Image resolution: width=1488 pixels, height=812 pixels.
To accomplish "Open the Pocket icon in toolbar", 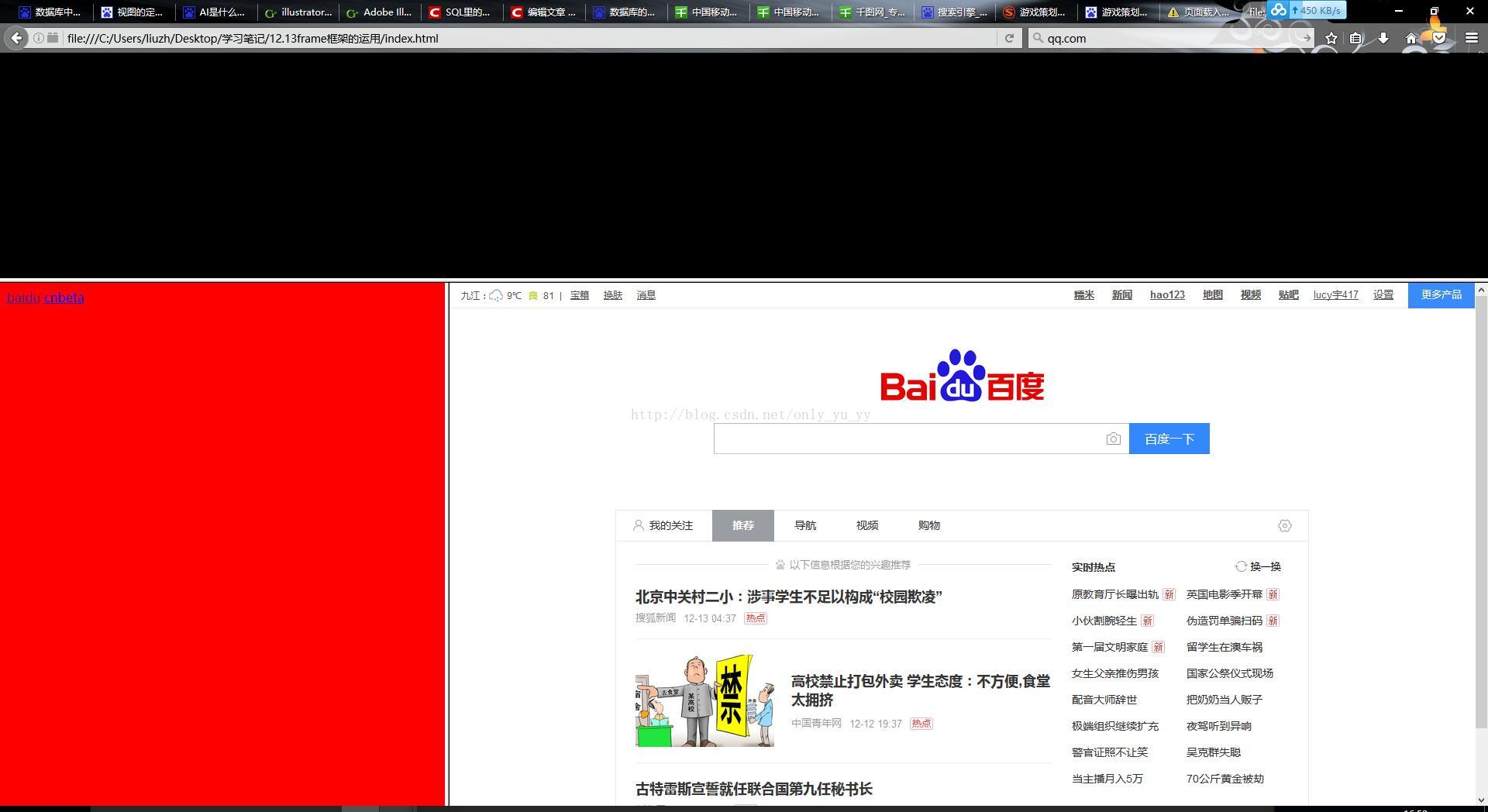I will [x=1439, y=38].
